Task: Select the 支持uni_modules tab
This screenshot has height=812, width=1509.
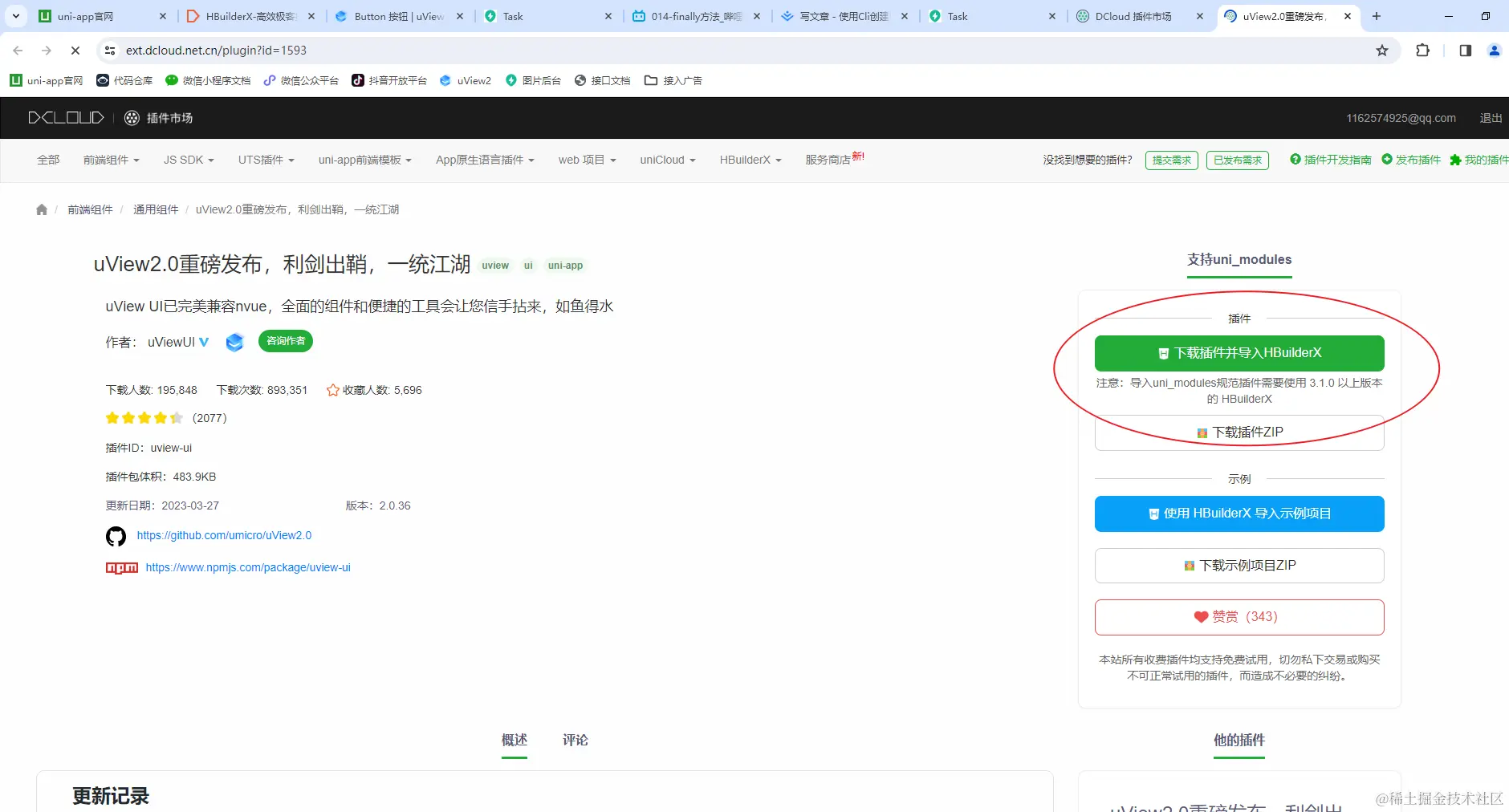Action: point(1239,260)
